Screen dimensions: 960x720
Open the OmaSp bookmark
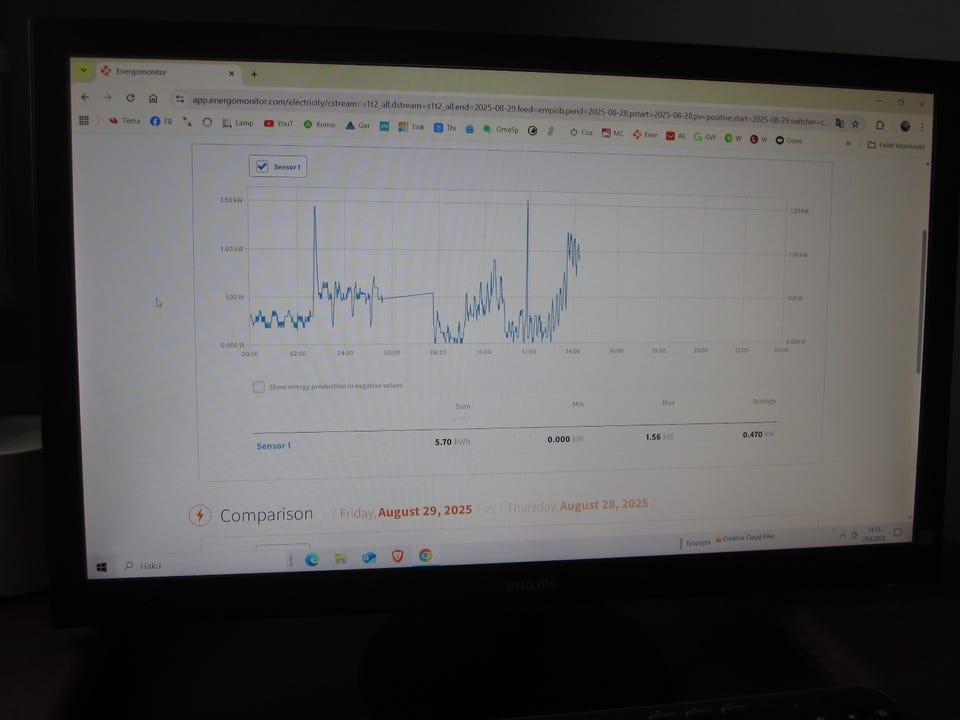501,129
